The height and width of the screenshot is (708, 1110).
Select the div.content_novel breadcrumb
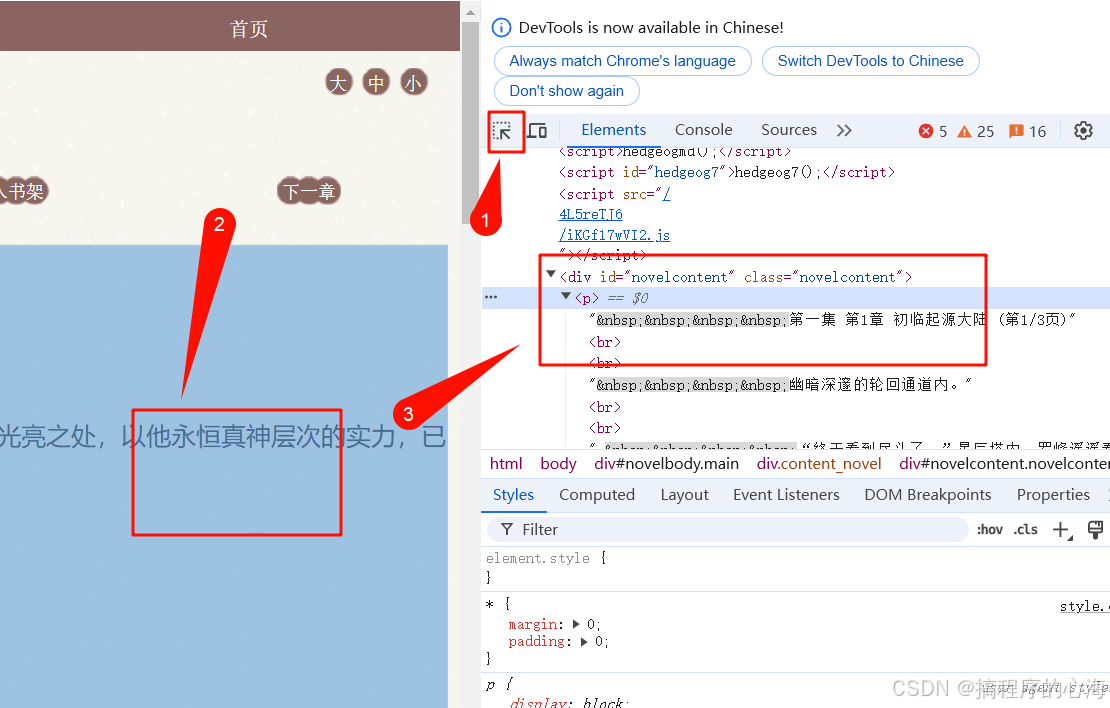point(819,464)
